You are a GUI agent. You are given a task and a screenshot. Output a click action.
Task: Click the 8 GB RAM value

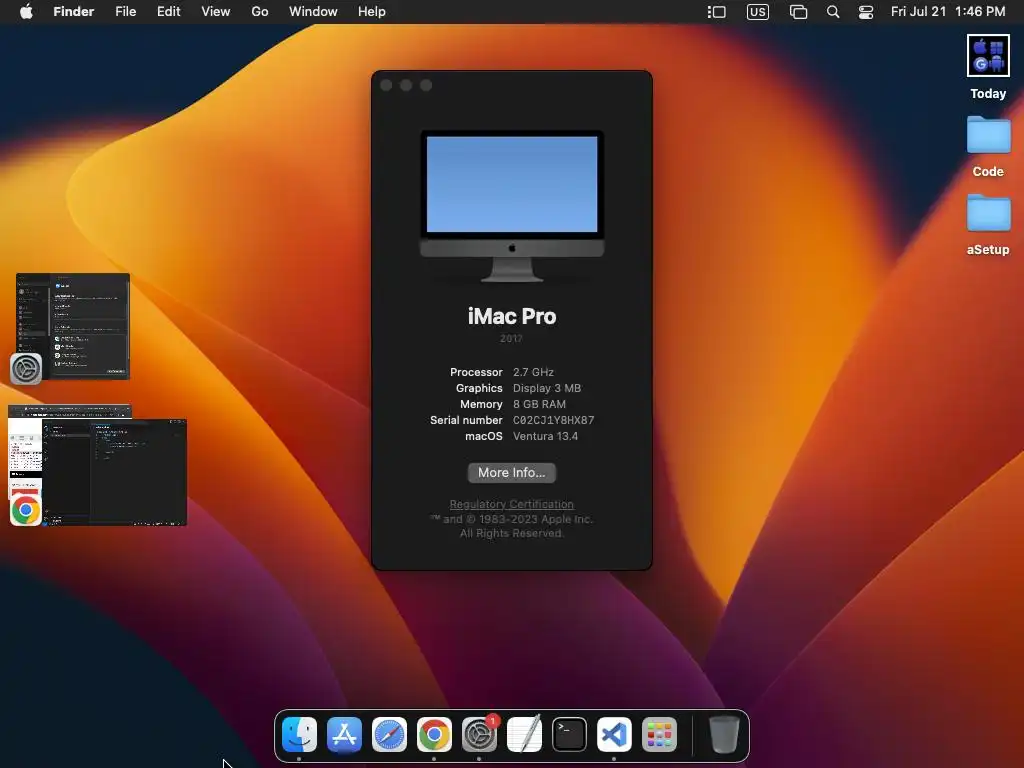pyautogui.click(x=539, y=404)
